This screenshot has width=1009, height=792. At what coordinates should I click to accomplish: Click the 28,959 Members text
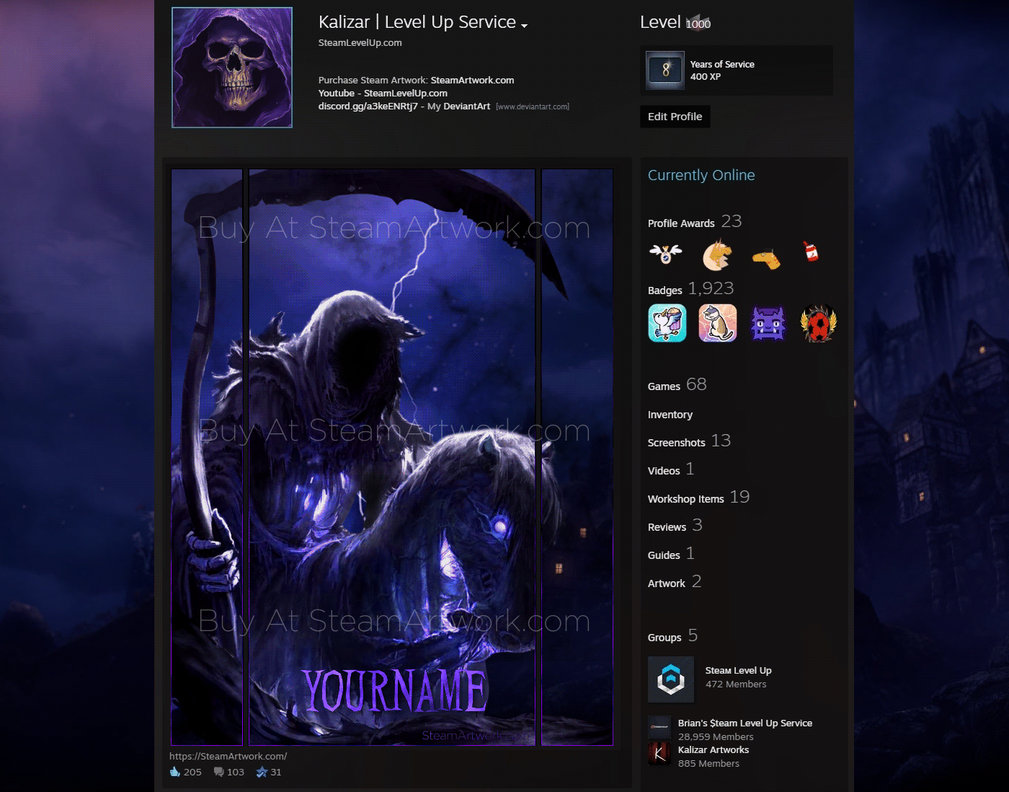(x=716, y=737)
